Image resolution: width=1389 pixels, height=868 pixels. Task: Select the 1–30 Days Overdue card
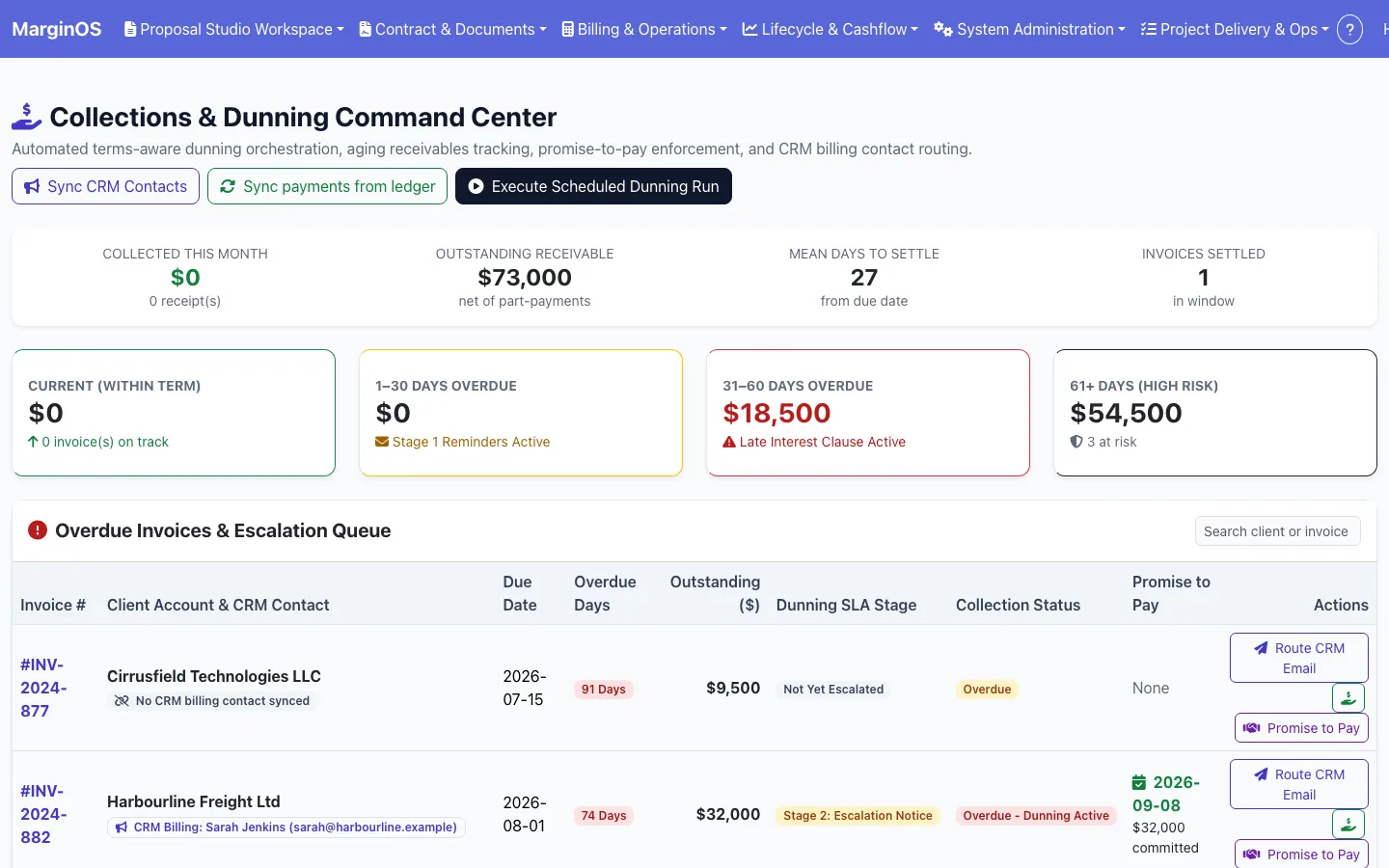[x=521, y=413]
